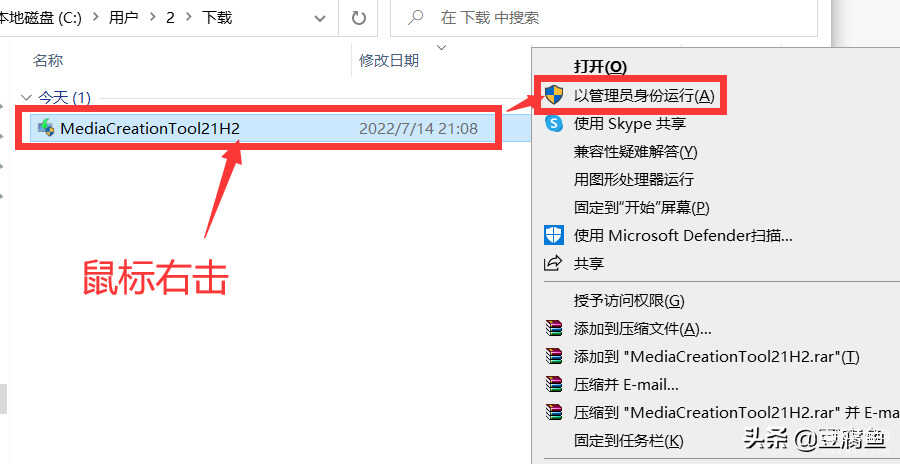Choose 以管理员身份运行(A)

(x=644, y=95)
